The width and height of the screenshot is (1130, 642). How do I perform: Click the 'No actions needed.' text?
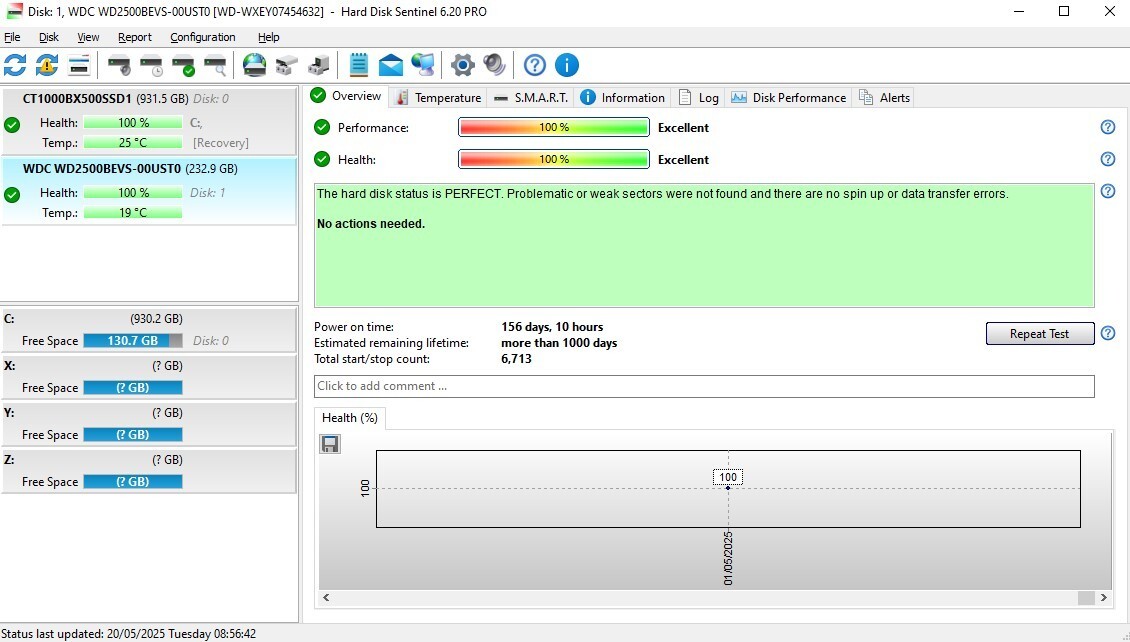coord(371,224)
